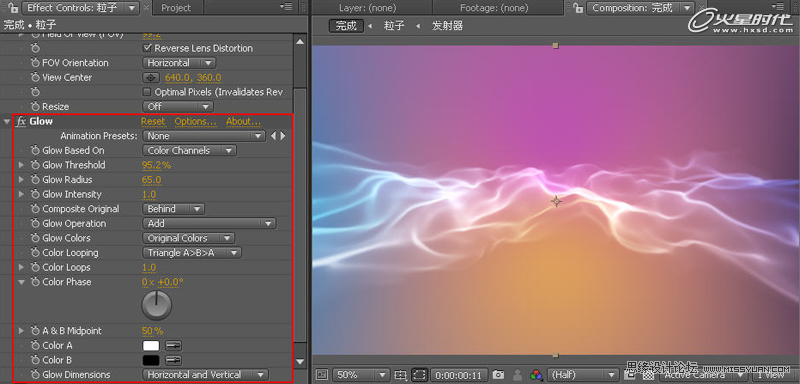
Task: Open the Composite Original Behind dropdown
Action: [x=173, y=209]
